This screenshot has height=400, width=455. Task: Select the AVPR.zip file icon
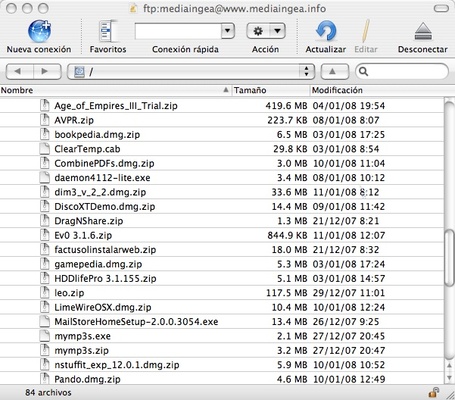[45, 120]
